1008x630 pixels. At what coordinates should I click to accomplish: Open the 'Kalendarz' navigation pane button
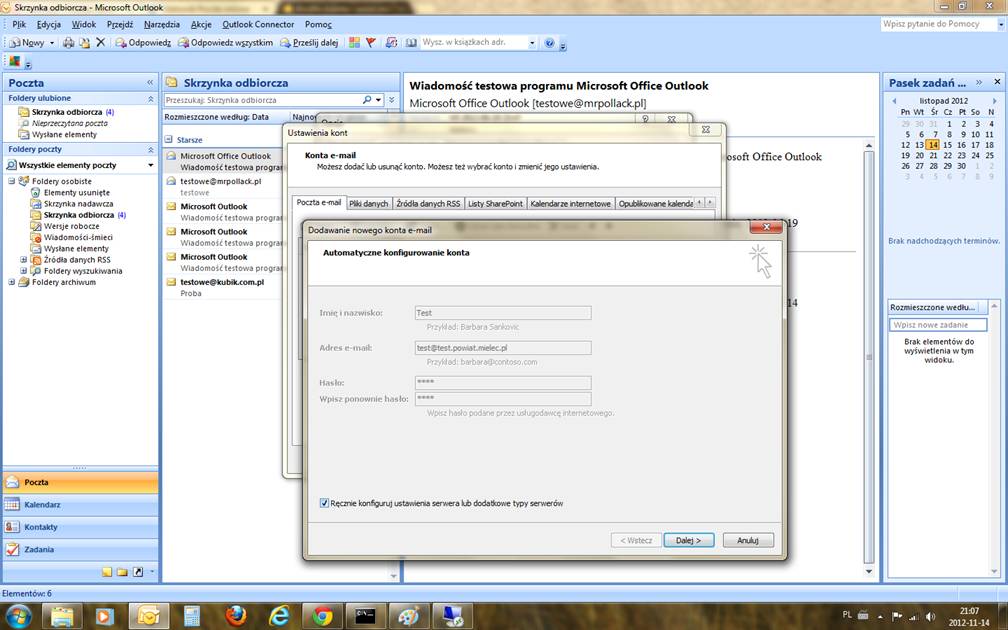click(x=80, y=505)
